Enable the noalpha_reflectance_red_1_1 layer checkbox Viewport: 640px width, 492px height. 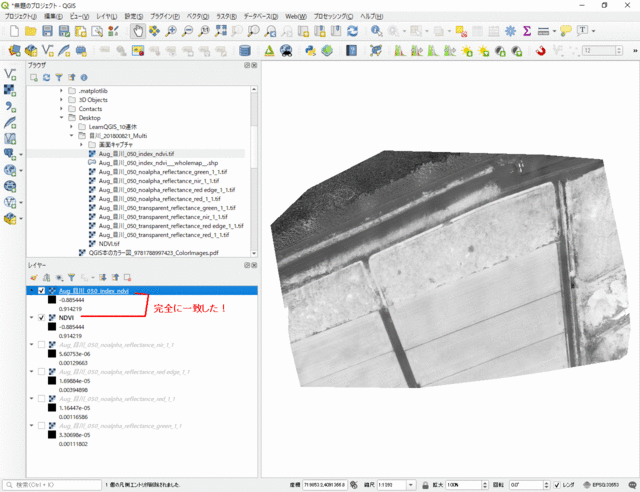tap(41, 398)
